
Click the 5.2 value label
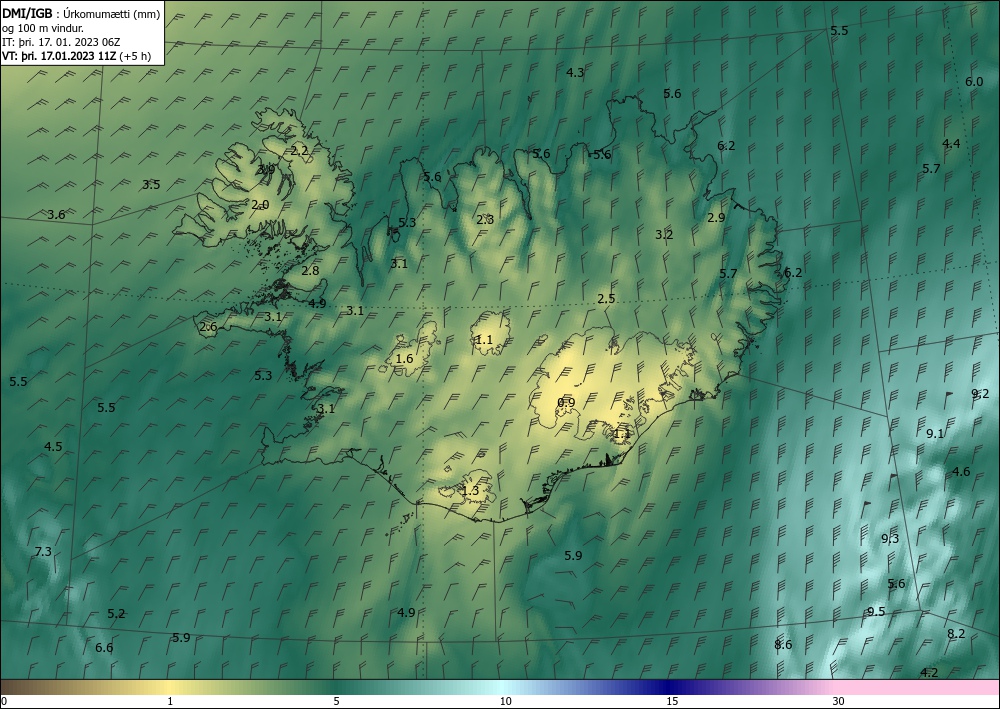click(x=116, y=613)
